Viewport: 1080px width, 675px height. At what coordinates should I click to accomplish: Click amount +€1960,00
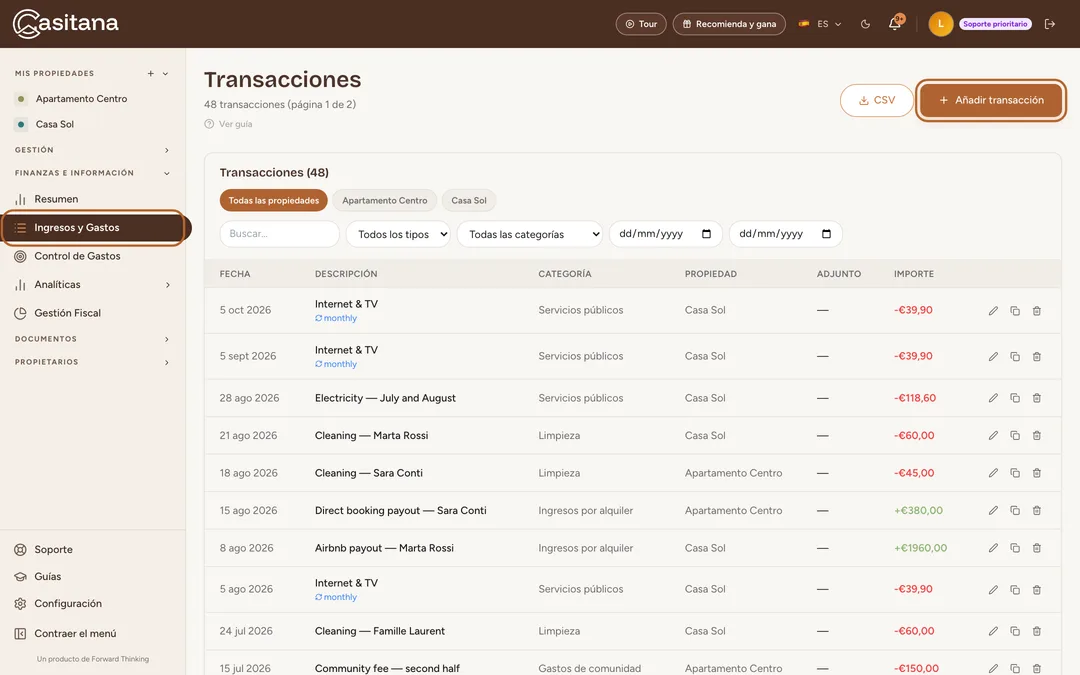click(x=920, y=548)
